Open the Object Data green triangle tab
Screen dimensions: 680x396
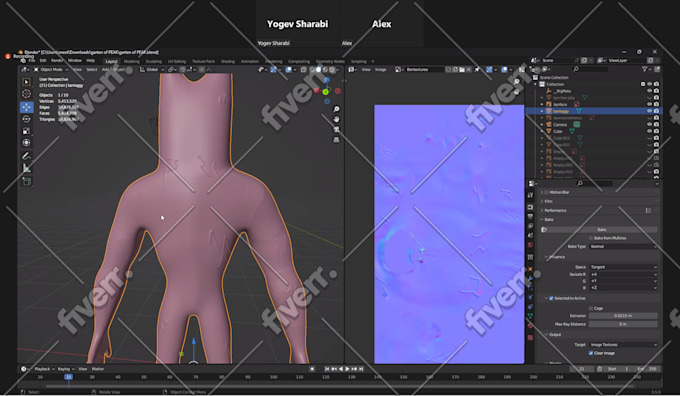click(x=530, y=316)
